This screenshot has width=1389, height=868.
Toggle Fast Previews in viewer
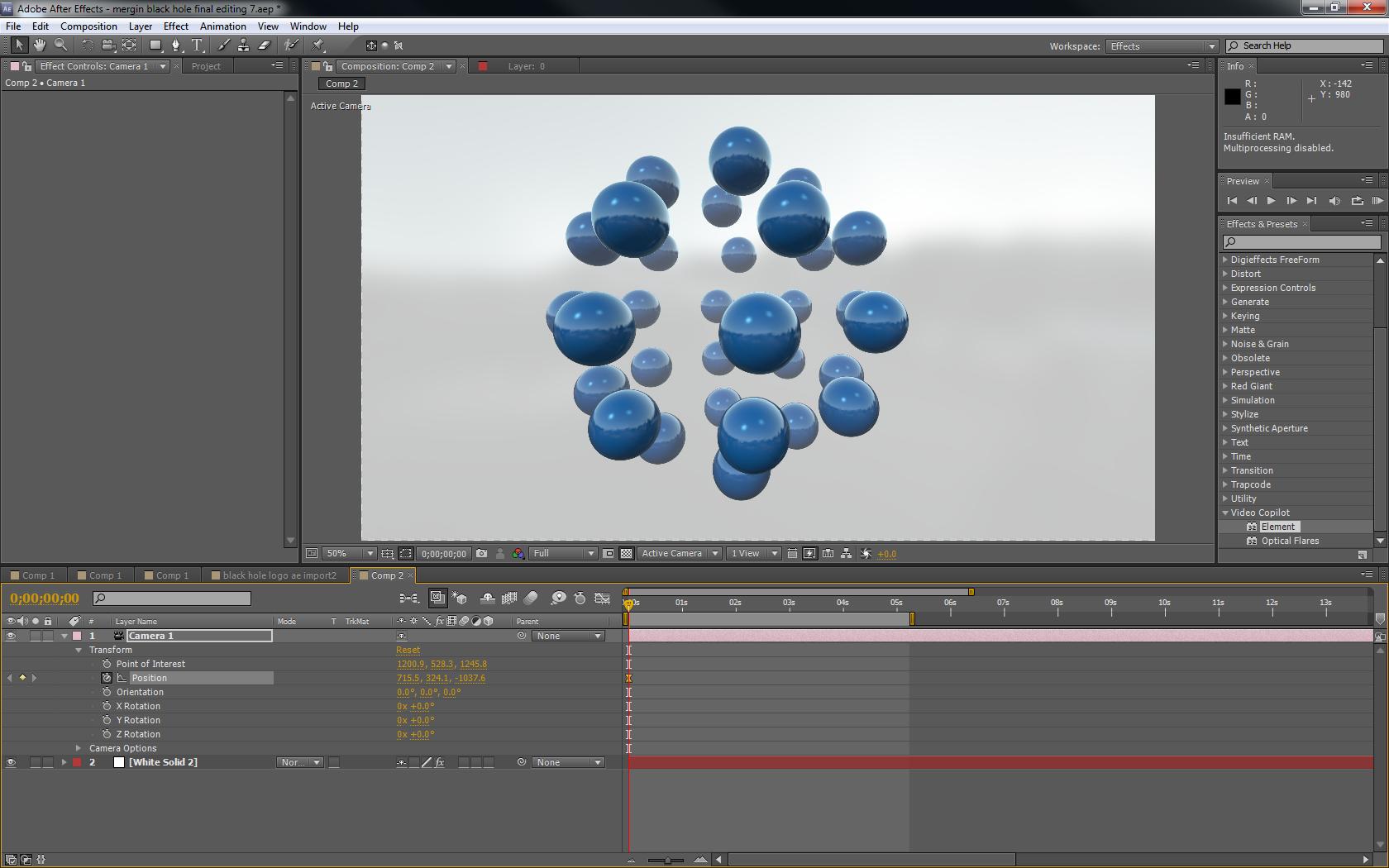click(809, 554)
